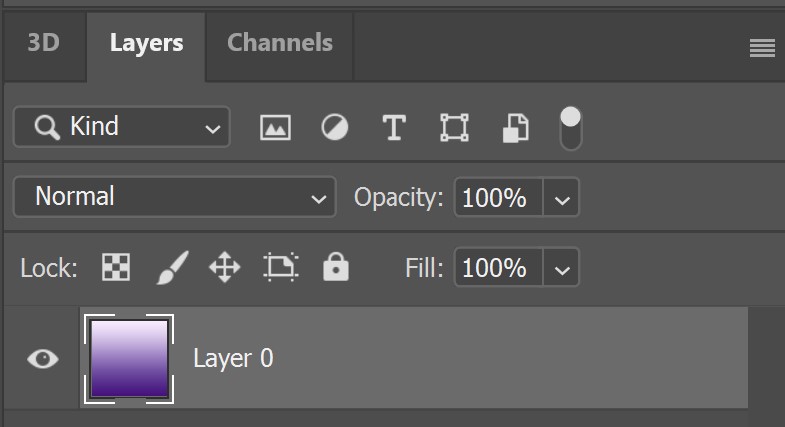Image resolution: width=785 pixels, height=427 pixels.
Task: Open the Kind filter type dropdown
Action: [x=122, y=127]
